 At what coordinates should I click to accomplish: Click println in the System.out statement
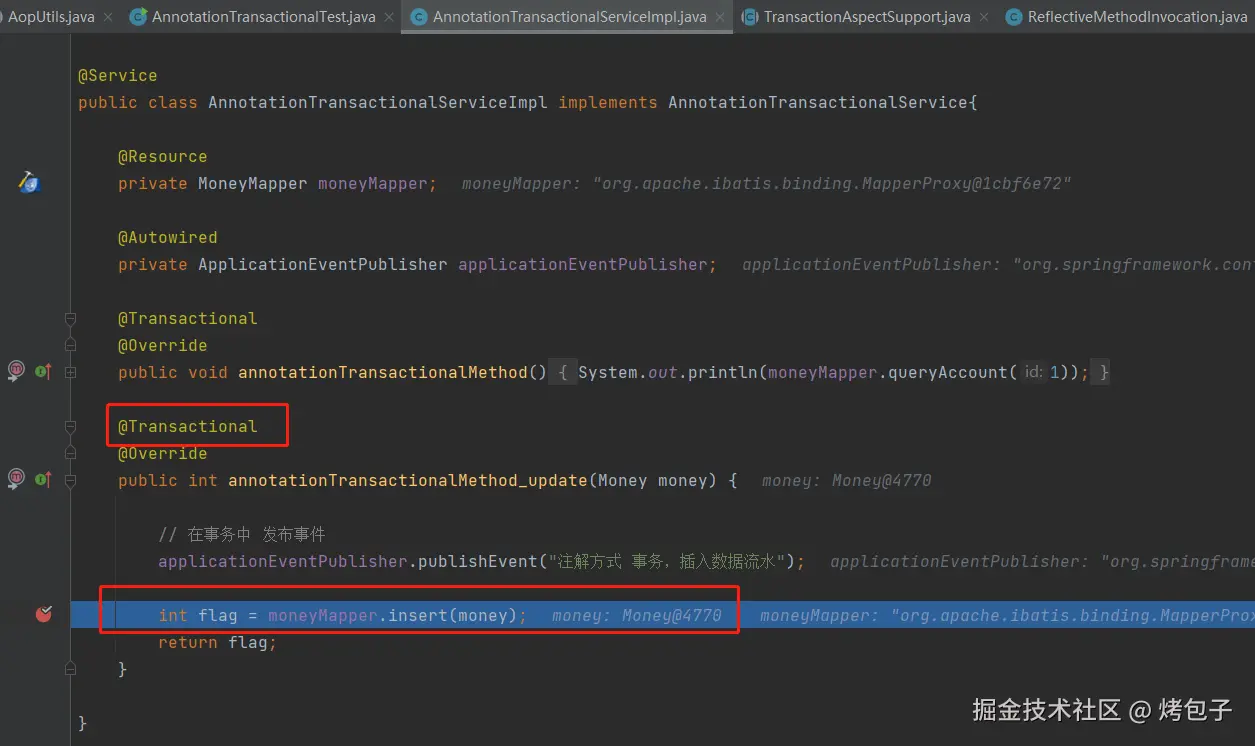pos(723,372)
